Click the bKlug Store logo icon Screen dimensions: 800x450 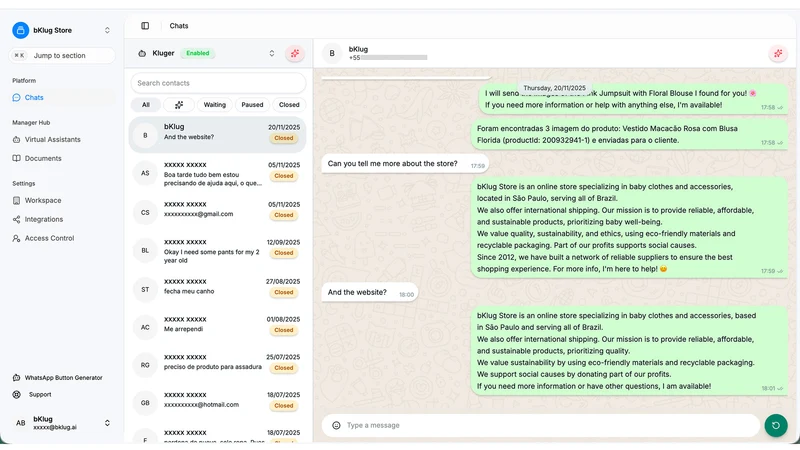[20, 30]
